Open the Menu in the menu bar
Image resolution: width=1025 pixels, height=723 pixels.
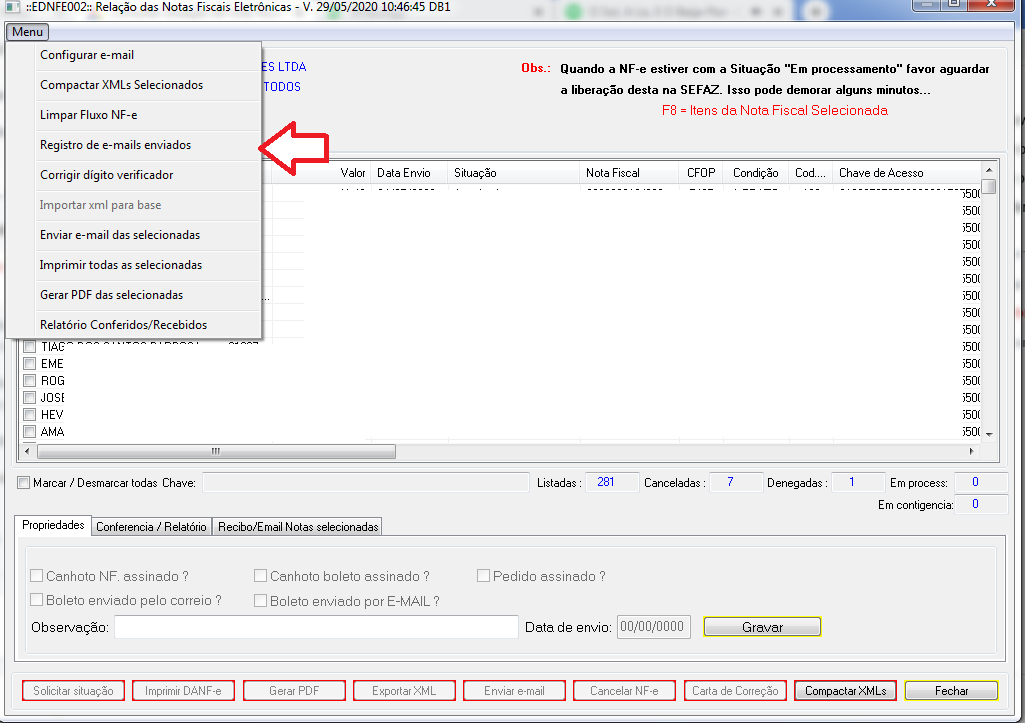point(27,32)
